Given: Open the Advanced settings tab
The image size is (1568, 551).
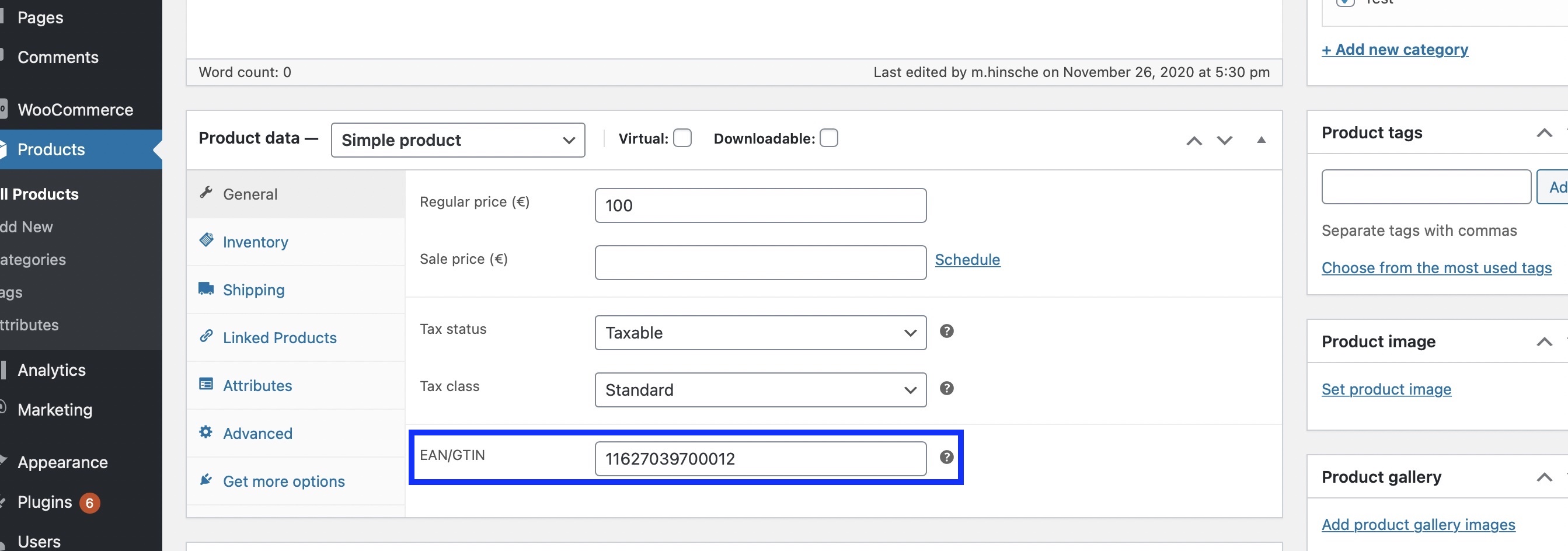Looking at the screenshot, I should click(257, 433).
